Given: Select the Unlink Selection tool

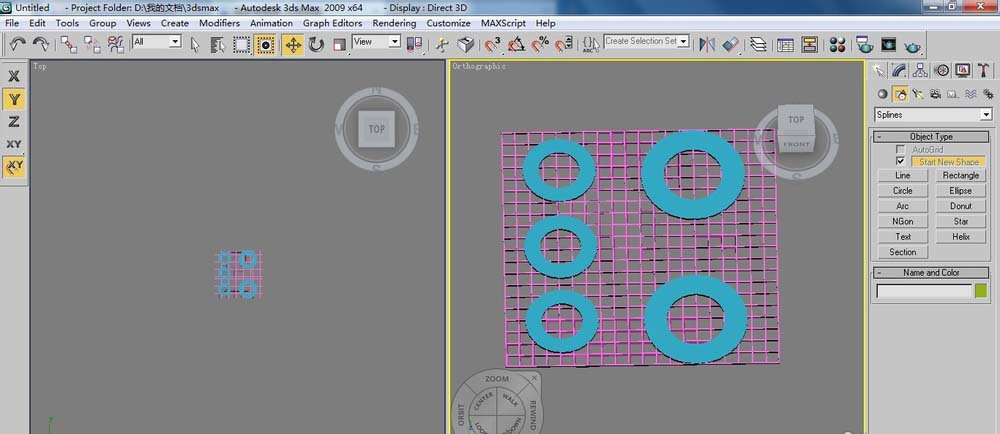Looking at the screenshot, I should tap(92, 44).
